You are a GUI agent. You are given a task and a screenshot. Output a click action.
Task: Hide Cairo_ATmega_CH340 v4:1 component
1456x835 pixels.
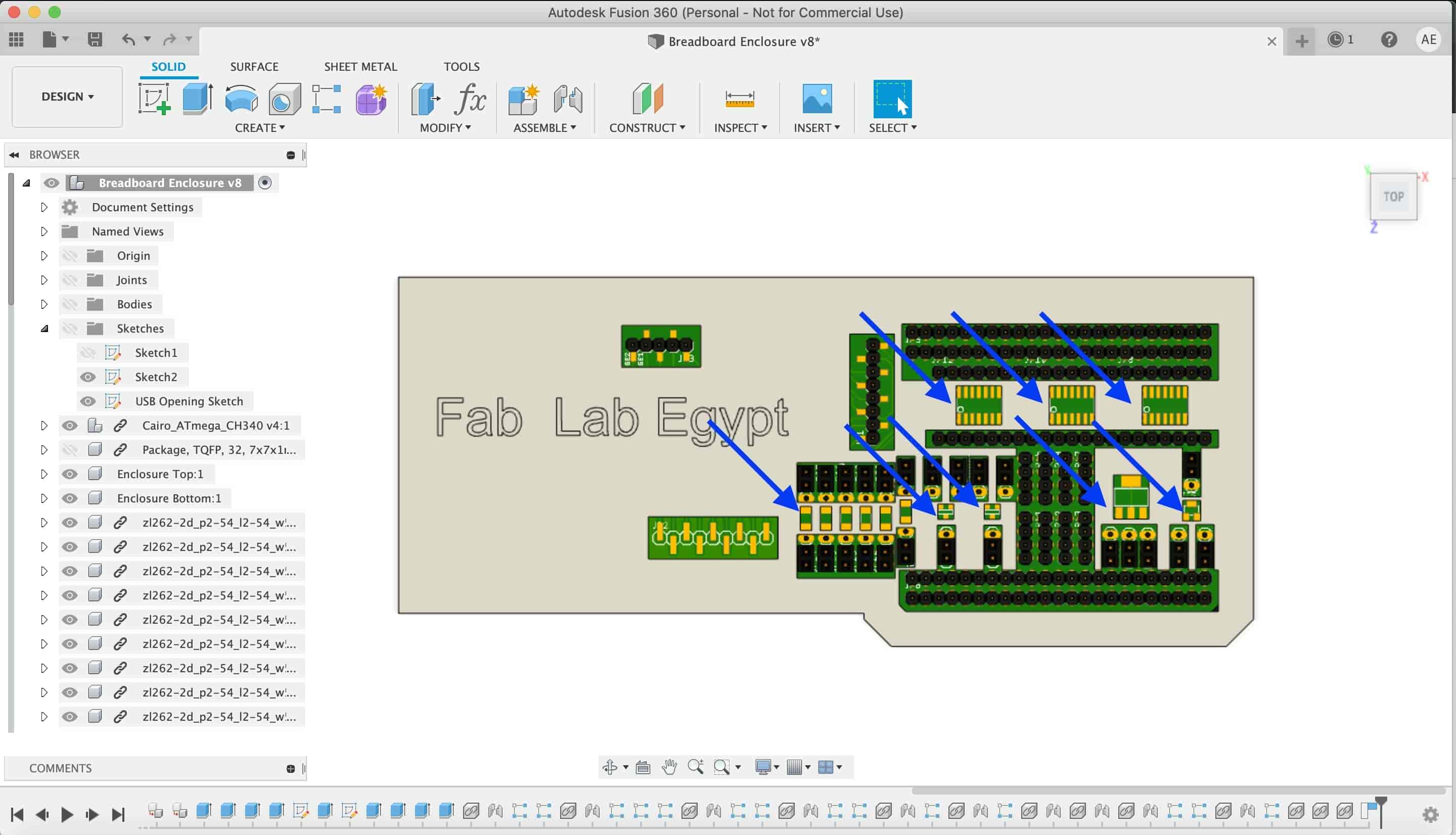[x=69, y=426]
